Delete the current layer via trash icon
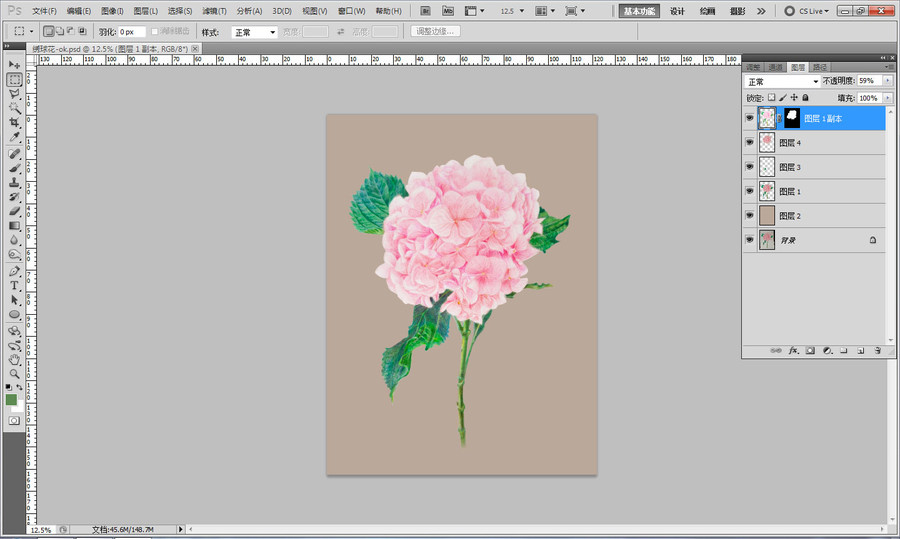The height and width of the screenshot is (539, 900). [877, 350]
